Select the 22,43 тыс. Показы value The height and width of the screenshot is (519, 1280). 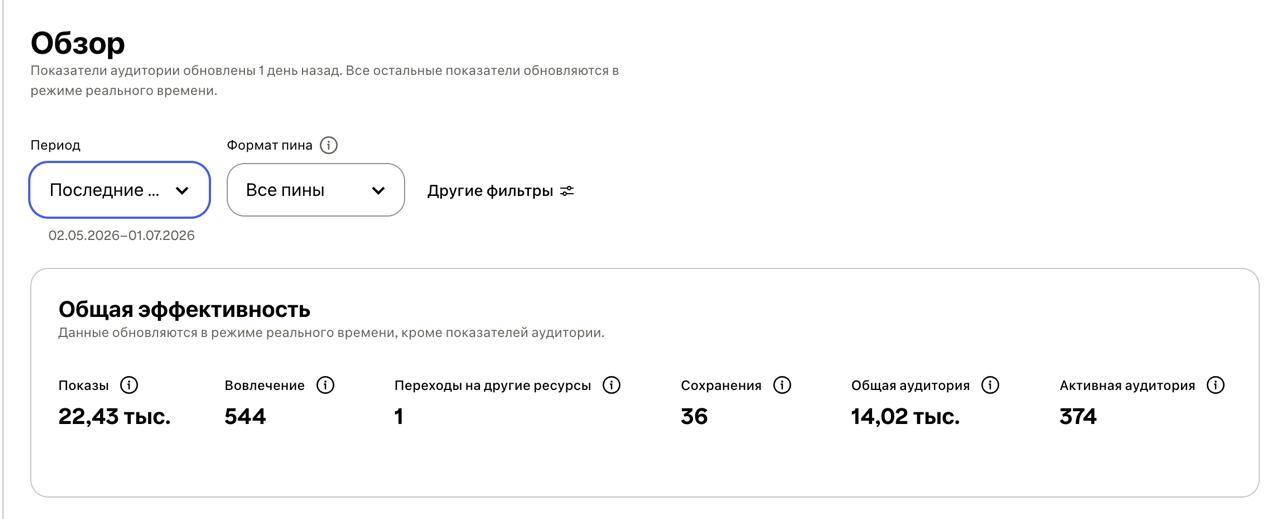[x=115, y=417]
